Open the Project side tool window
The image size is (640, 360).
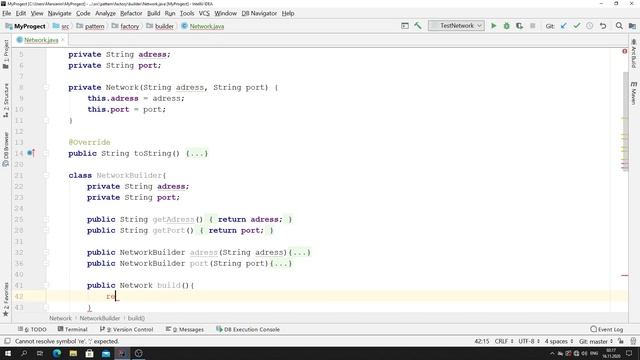point(6,54)
